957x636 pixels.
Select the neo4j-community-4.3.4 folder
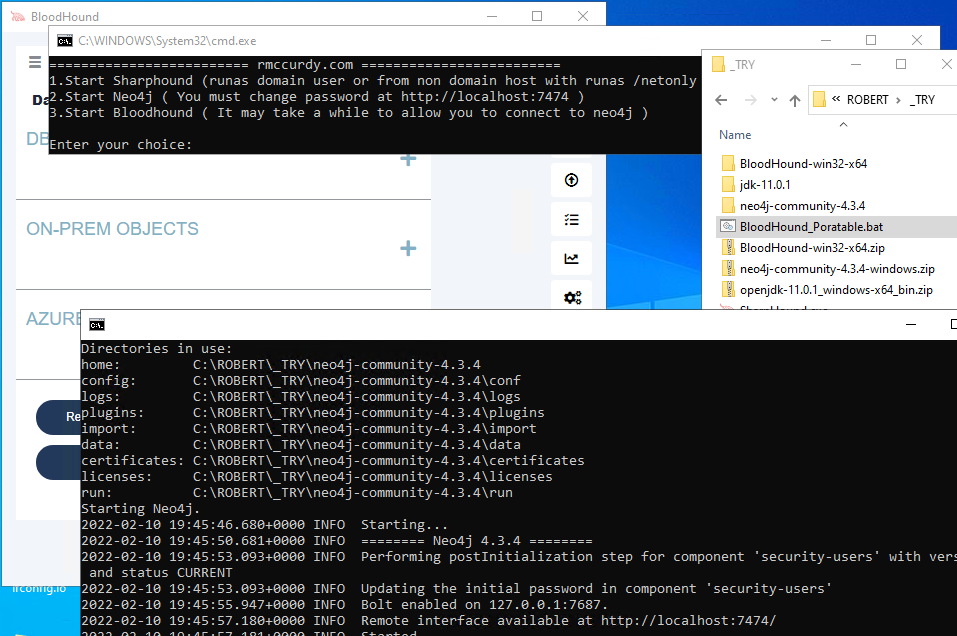coord(802,206)
